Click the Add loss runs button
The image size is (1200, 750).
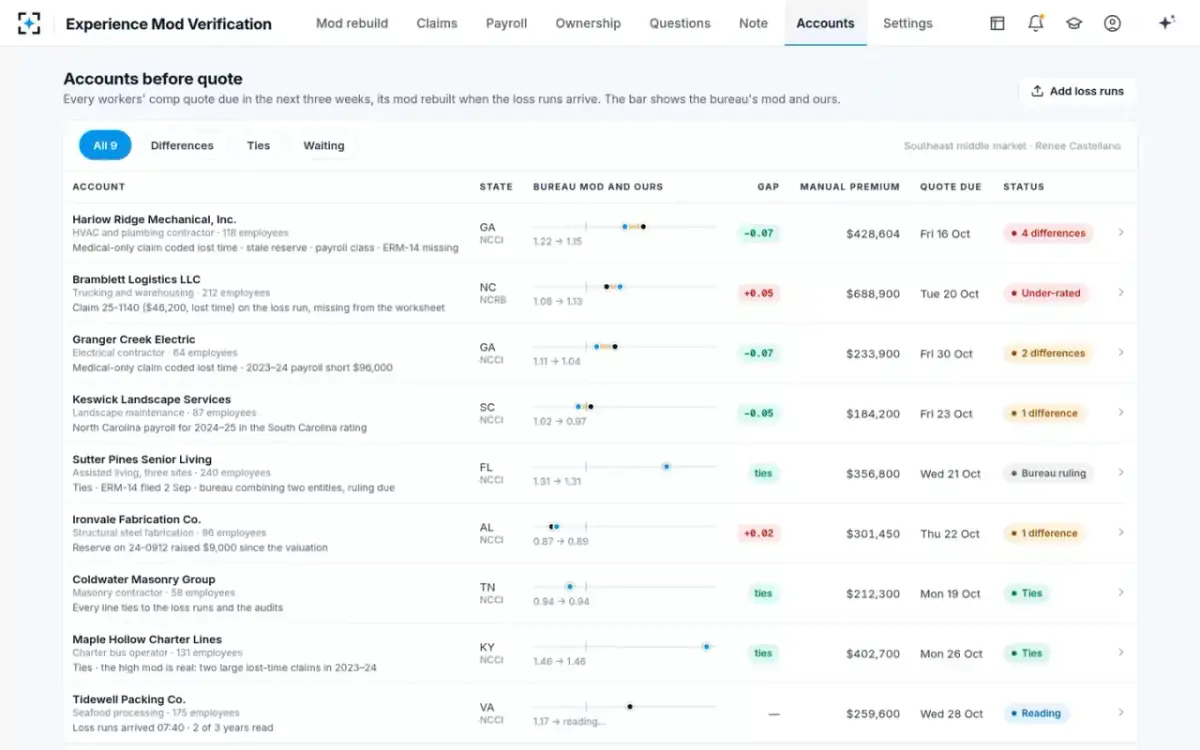pyautogui.click(x=1077, y=91)
